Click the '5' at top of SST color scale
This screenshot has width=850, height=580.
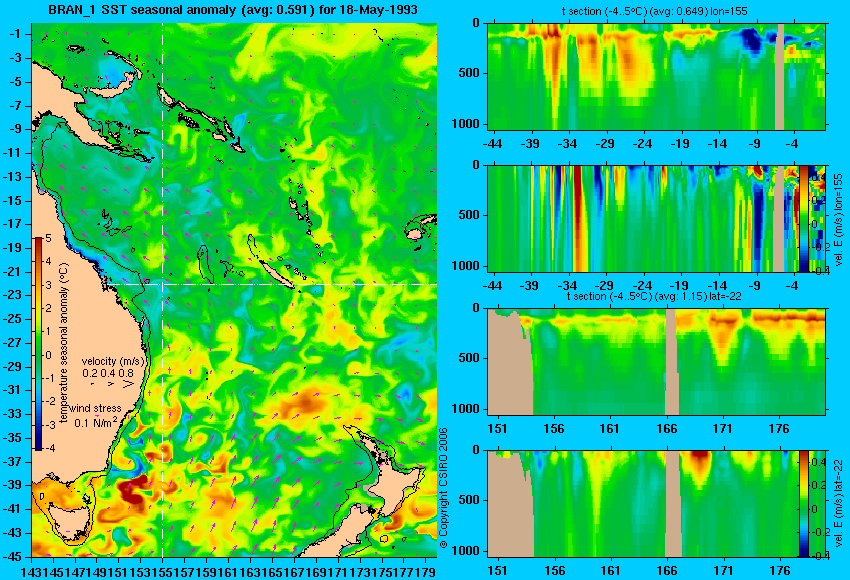tap(48, 239)
